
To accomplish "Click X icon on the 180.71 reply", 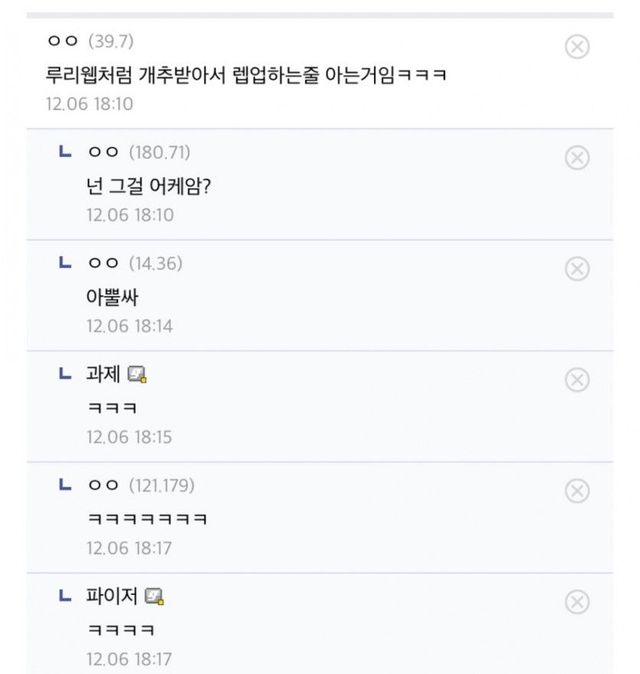I will click(x=577, y=158).
